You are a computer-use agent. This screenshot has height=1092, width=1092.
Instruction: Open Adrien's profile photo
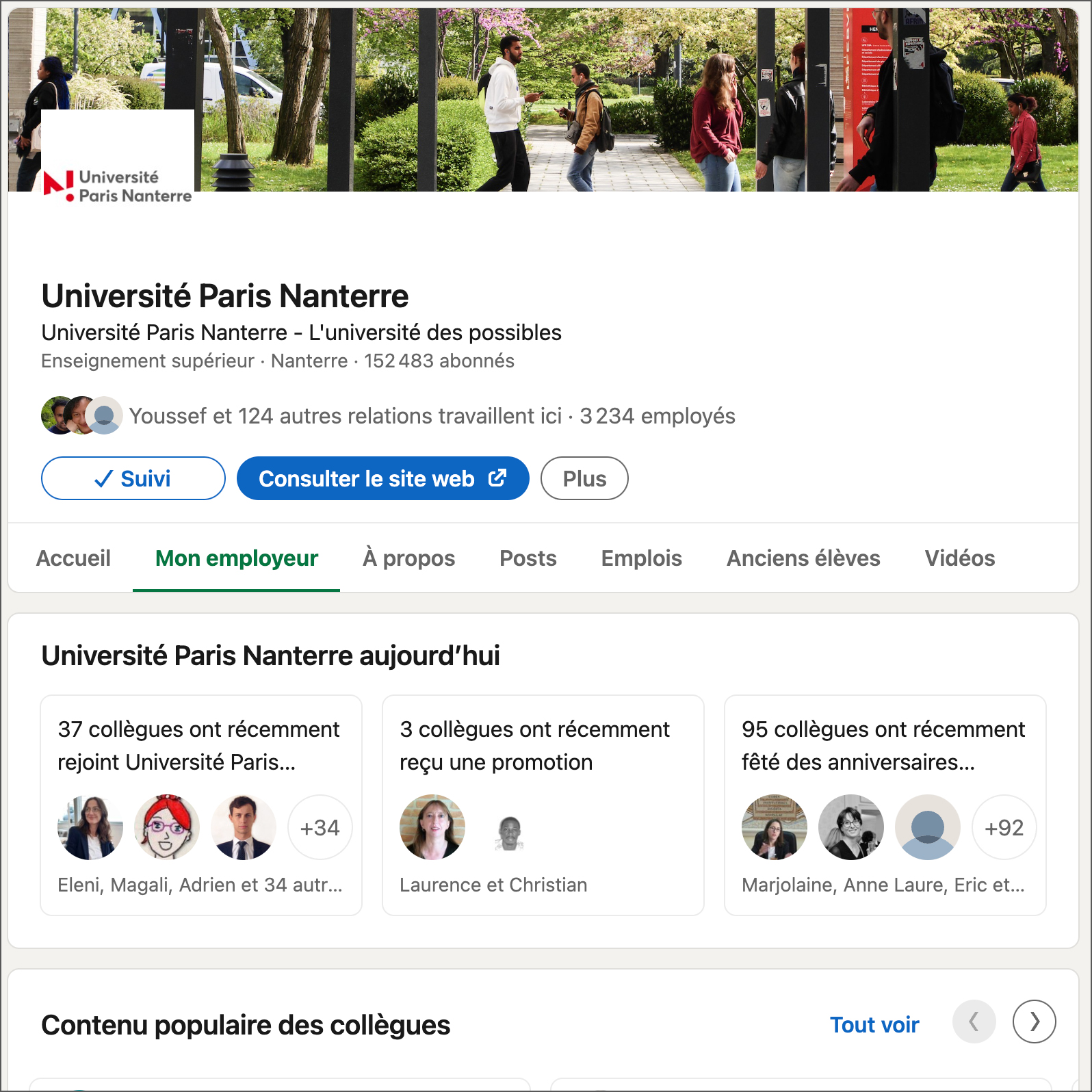244,827
